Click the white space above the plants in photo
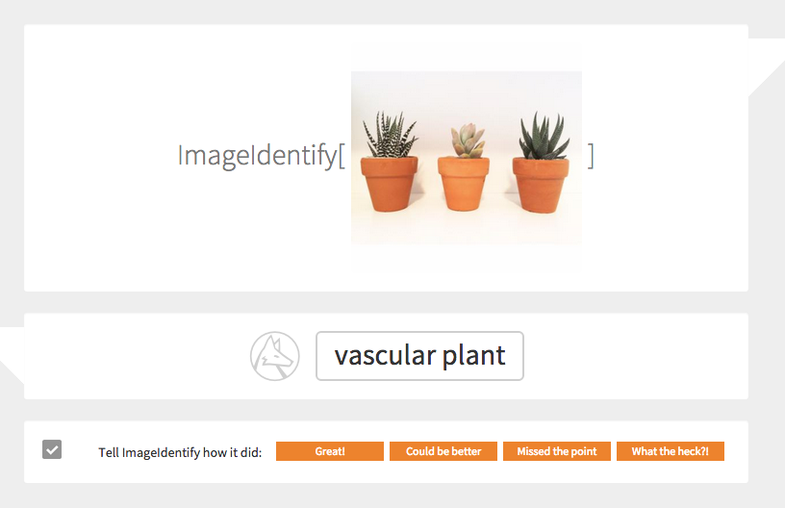This screenshot has height=508, width=785. [466, 85]
